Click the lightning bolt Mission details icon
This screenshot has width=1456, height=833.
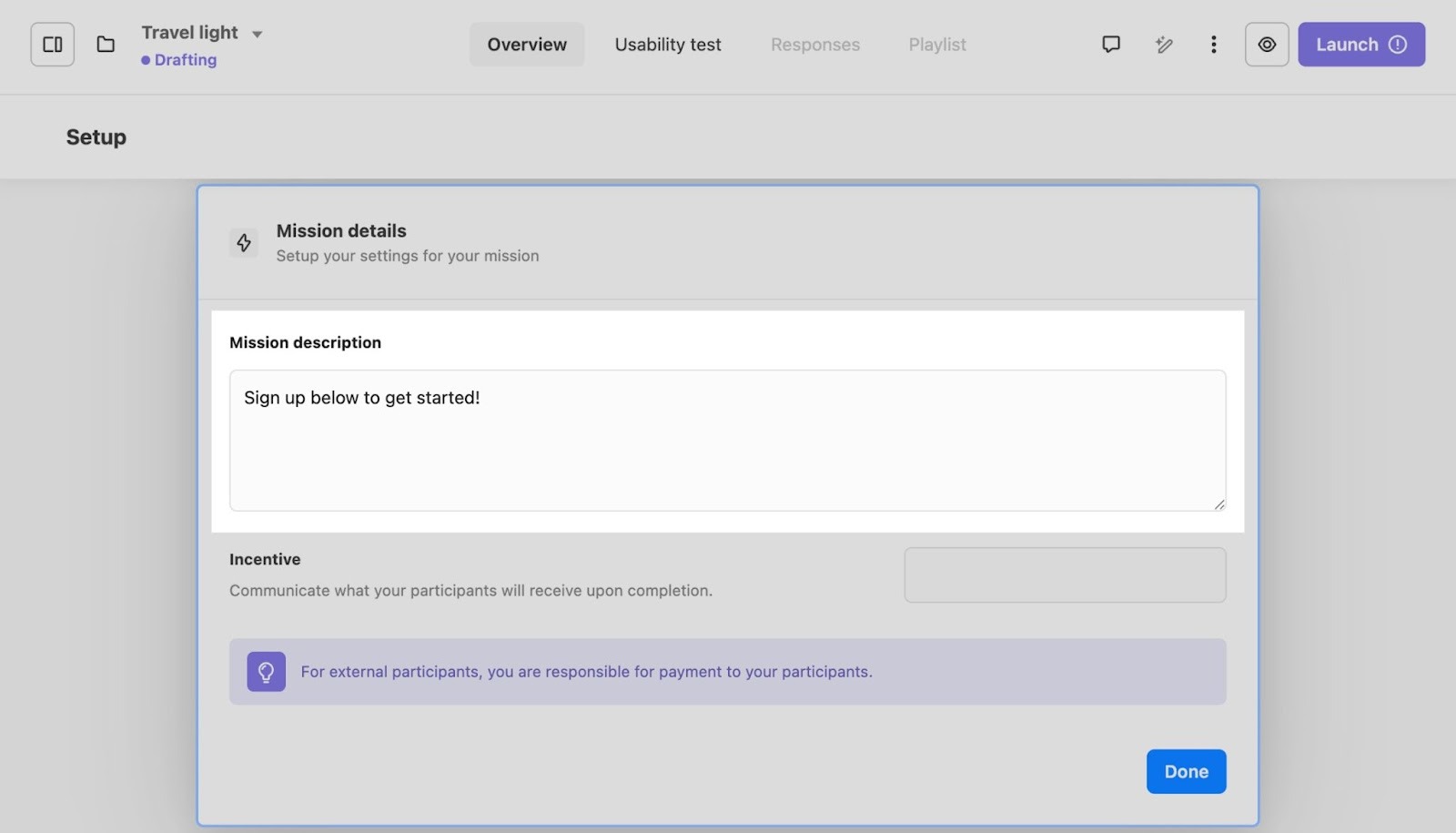click(x=244, y=242)
